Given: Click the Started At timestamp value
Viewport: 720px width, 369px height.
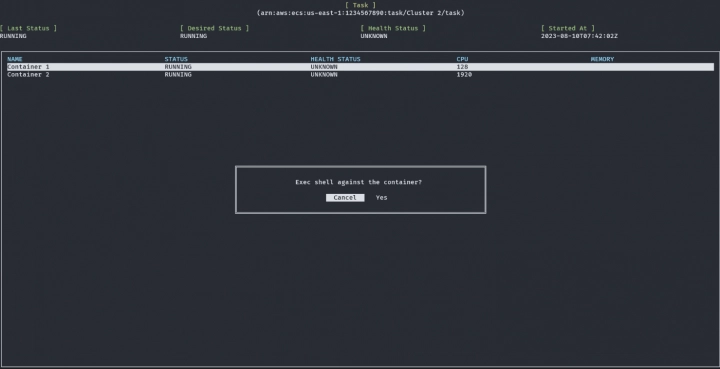Looking at the screenshot, I should (x=579, y=36).
